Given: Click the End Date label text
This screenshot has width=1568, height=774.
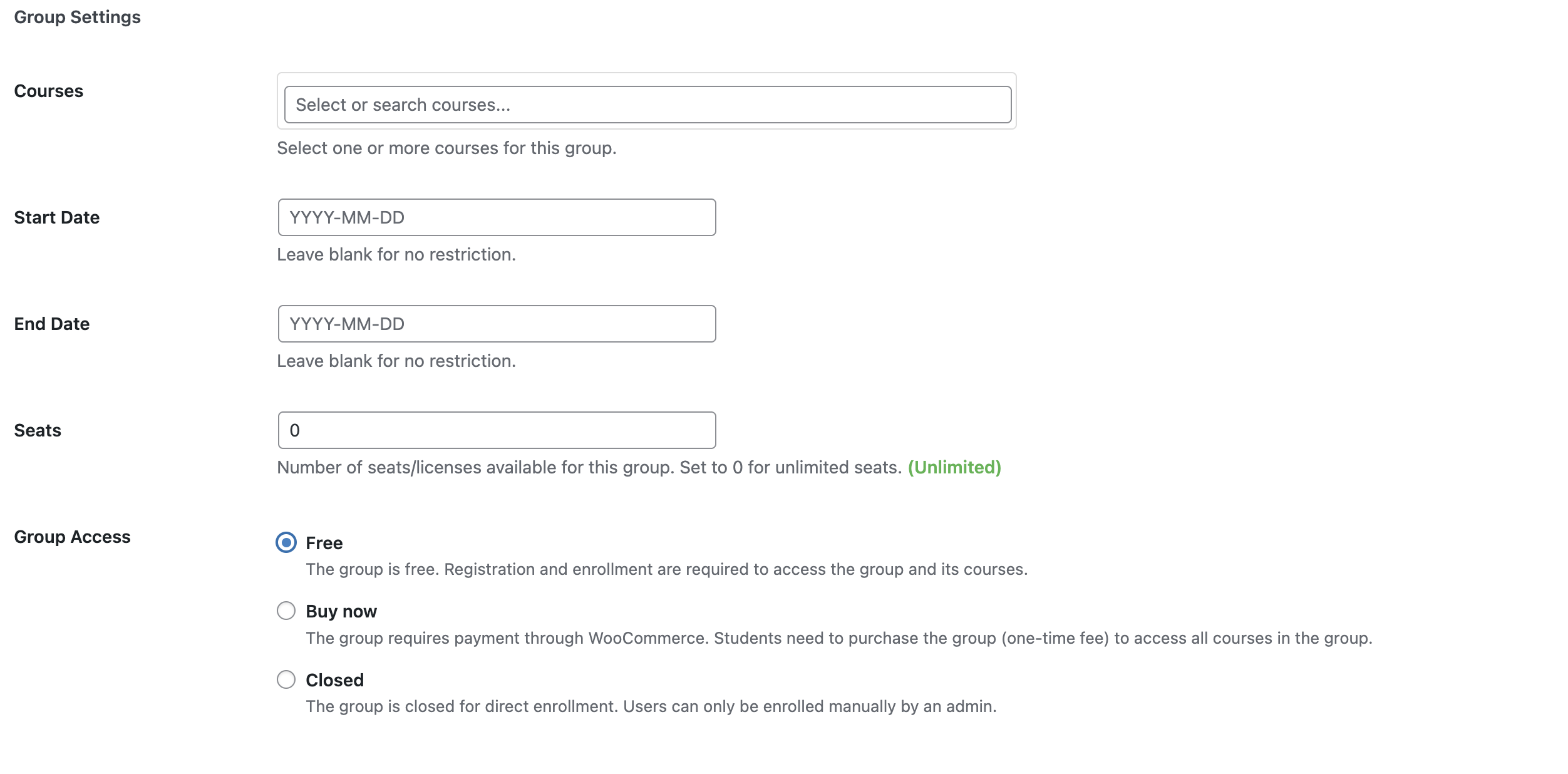Looking at the screenshot, I should 51,324.
